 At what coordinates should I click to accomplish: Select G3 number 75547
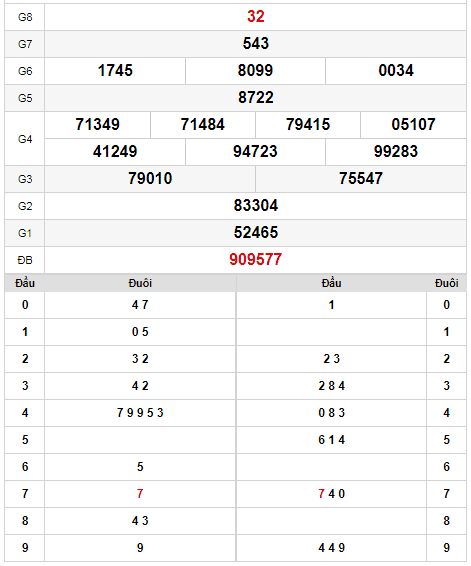click(361, 179)
